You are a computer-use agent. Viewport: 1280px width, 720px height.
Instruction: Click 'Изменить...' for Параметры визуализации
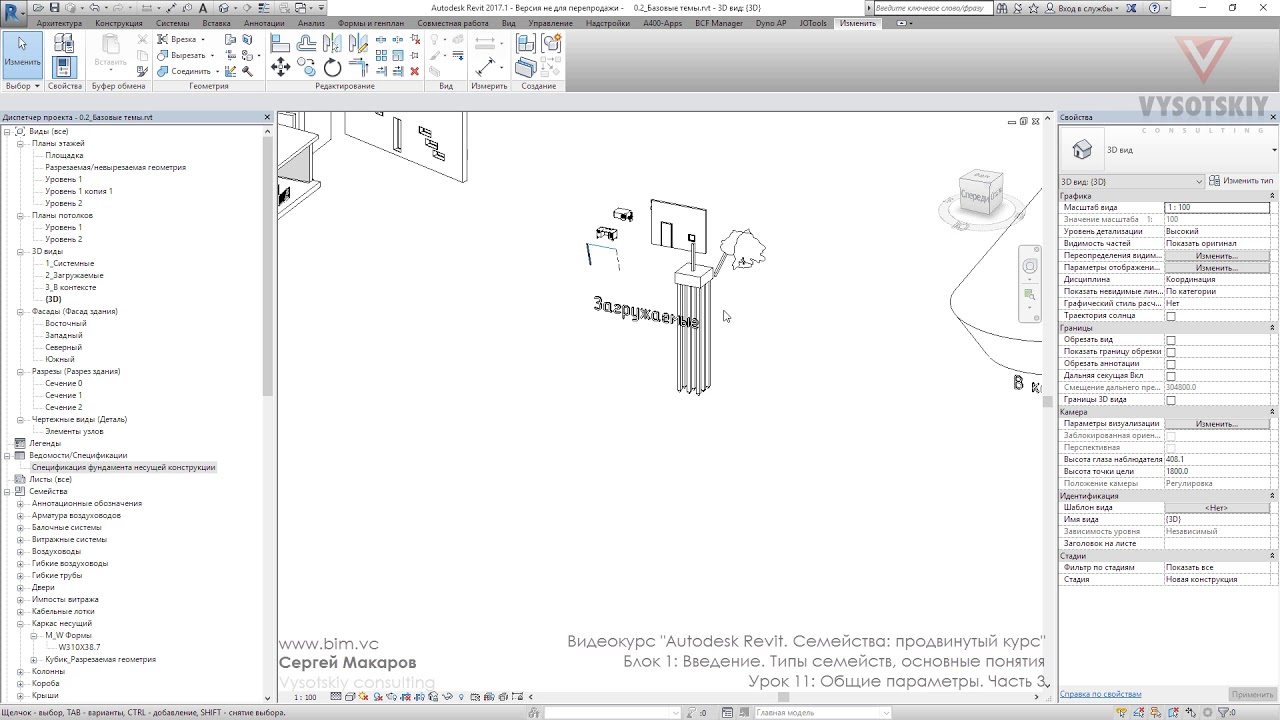coord(1217,424)
